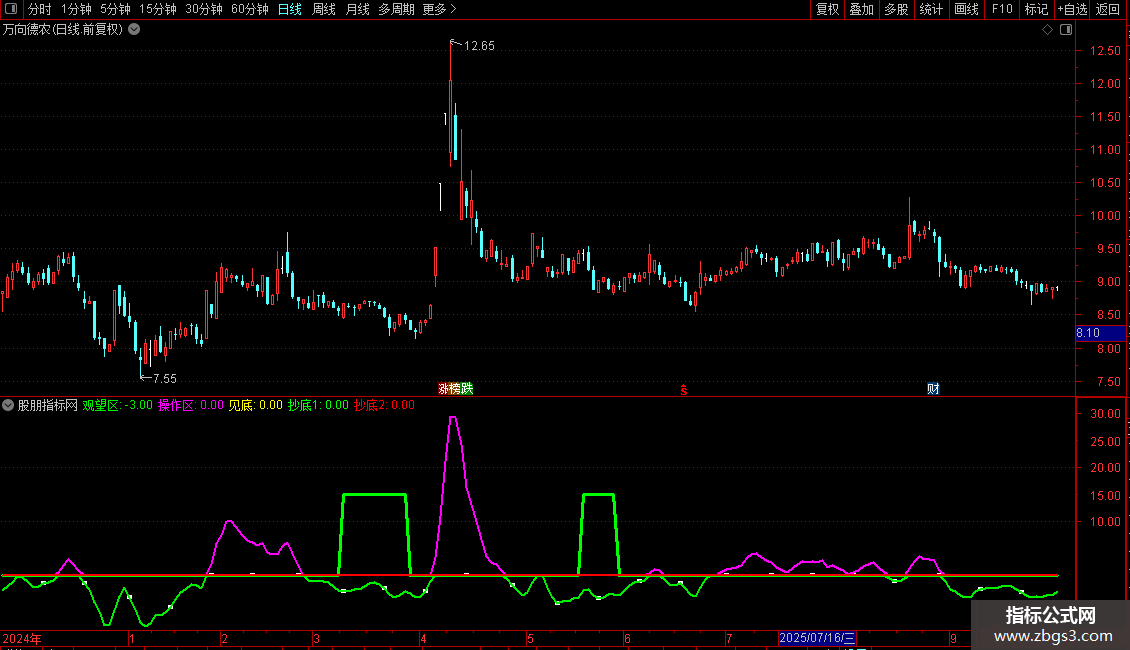
Task: Click month 9 marker on time axis
Action: (953, 639)
